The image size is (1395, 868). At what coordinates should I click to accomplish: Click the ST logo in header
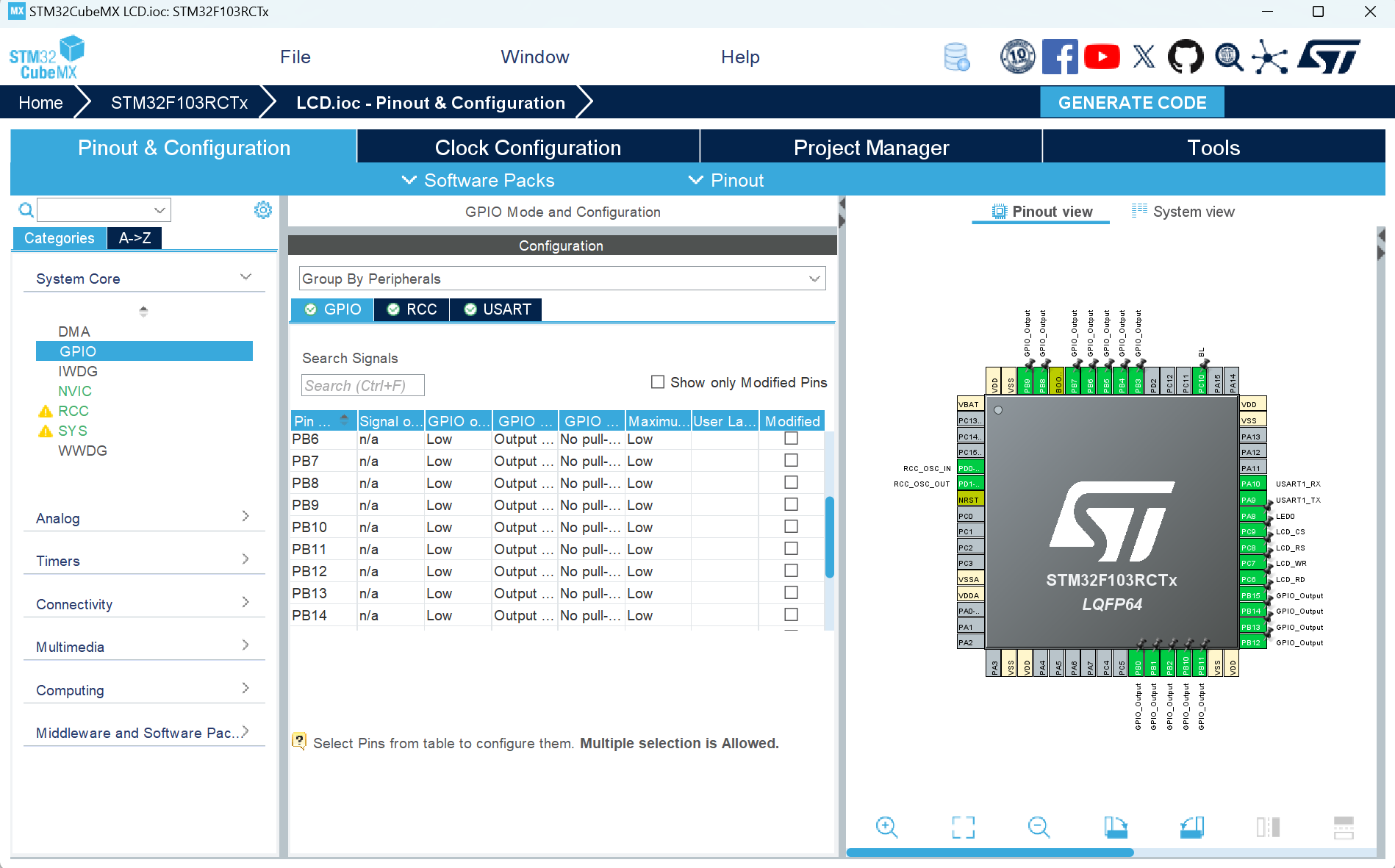(1329, 57)
